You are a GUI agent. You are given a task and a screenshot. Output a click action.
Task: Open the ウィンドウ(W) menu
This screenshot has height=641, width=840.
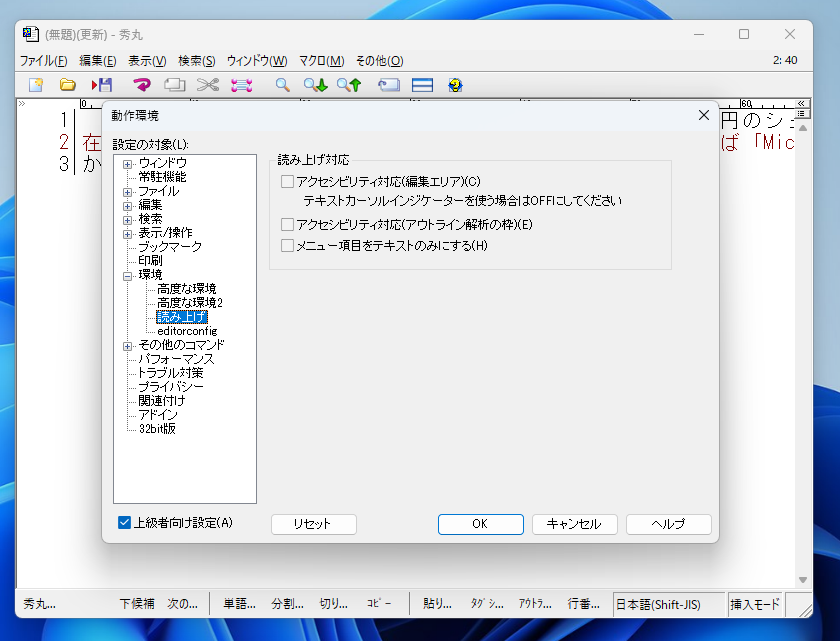click(x=257, y=61)
